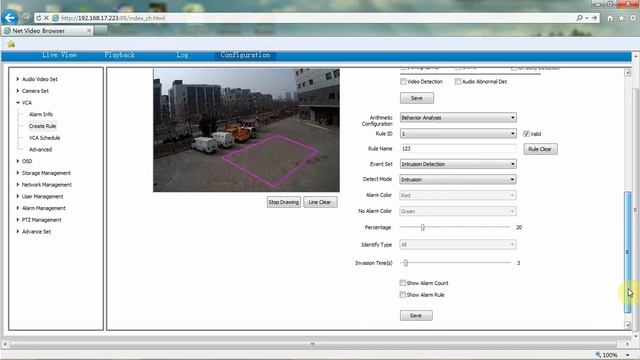This screenshot has height=360, width=640.
Task: Click the Percentage slider handle
Action: click(422, 227)
